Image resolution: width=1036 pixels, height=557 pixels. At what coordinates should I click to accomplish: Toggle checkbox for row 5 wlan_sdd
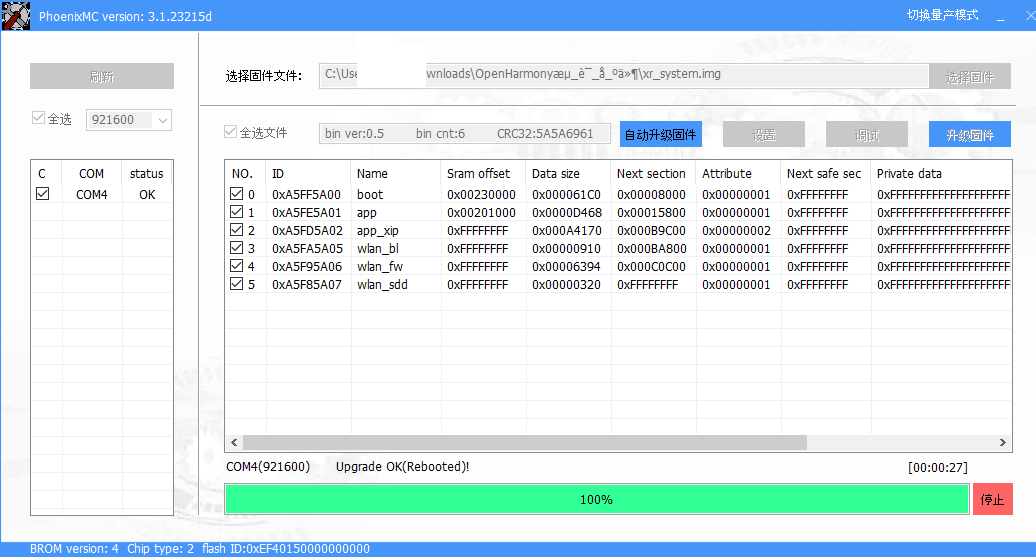pos(237,283)
